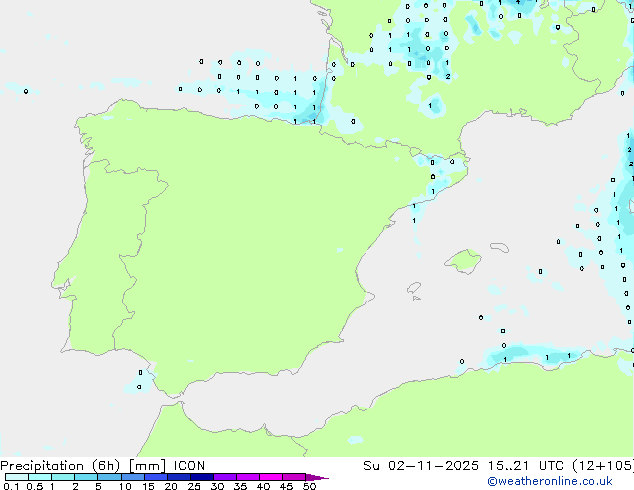Click Mallorca island on the map
634x490 pixels.
(x=464, y=262)
